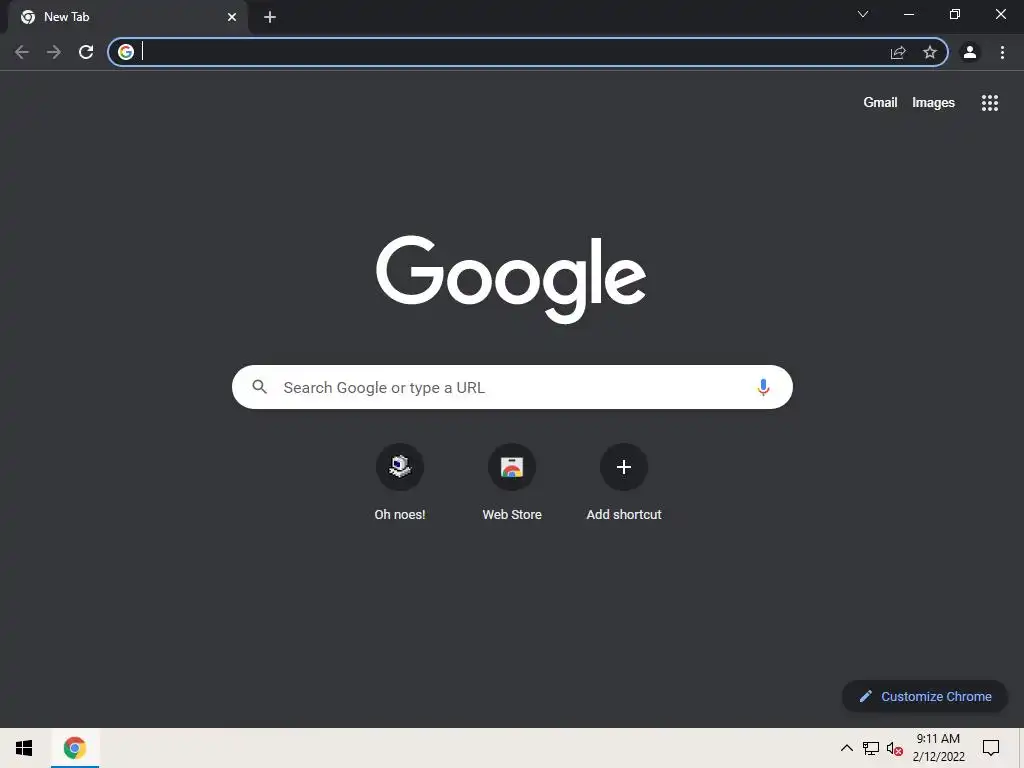The image size is (1024, 768).
Task: Click the Google icon in address bar
Action: pos(126,52)
